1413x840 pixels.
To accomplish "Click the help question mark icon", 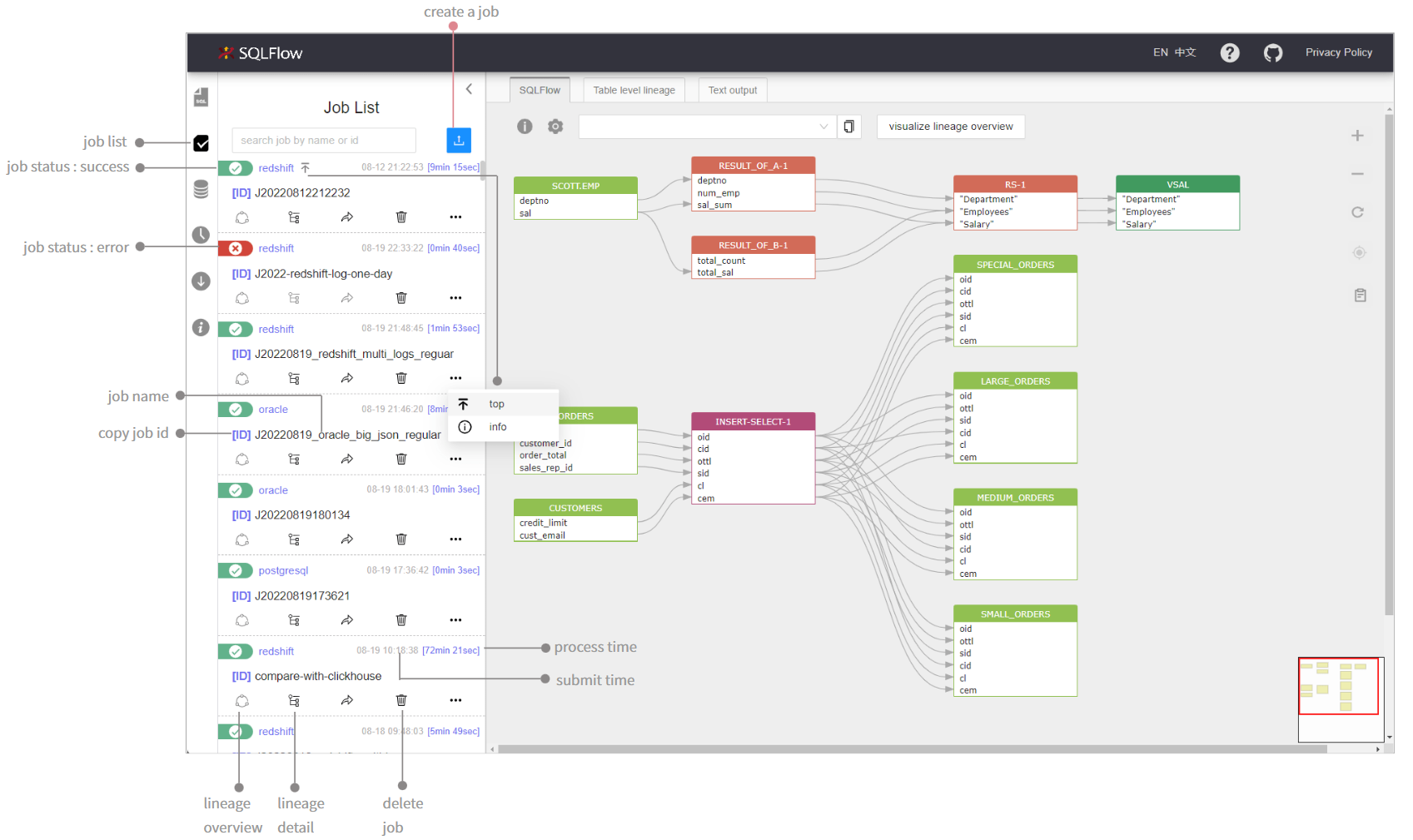I will coord(1230,52).
